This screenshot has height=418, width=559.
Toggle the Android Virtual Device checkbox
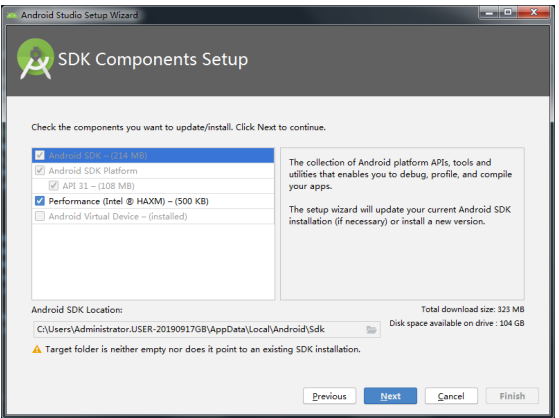pyautogui.click(x=40, y=216)
